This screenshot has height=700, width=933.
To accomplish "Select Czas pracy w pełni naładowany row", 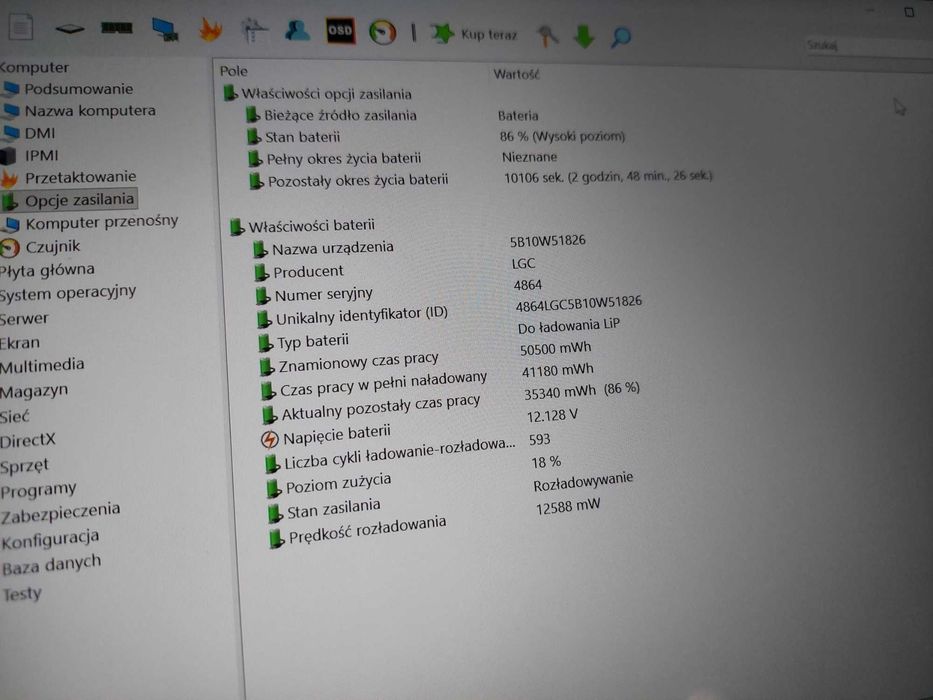I will pyautogui.click(x=374, y=384).
